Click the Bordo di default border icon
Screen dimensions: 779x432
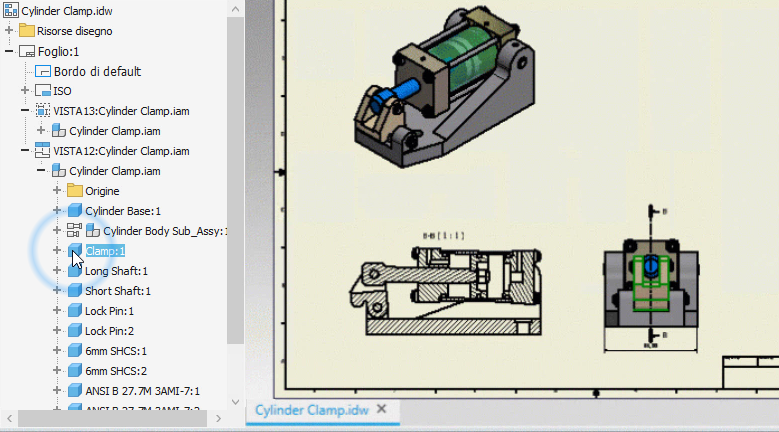coord(43,72)
